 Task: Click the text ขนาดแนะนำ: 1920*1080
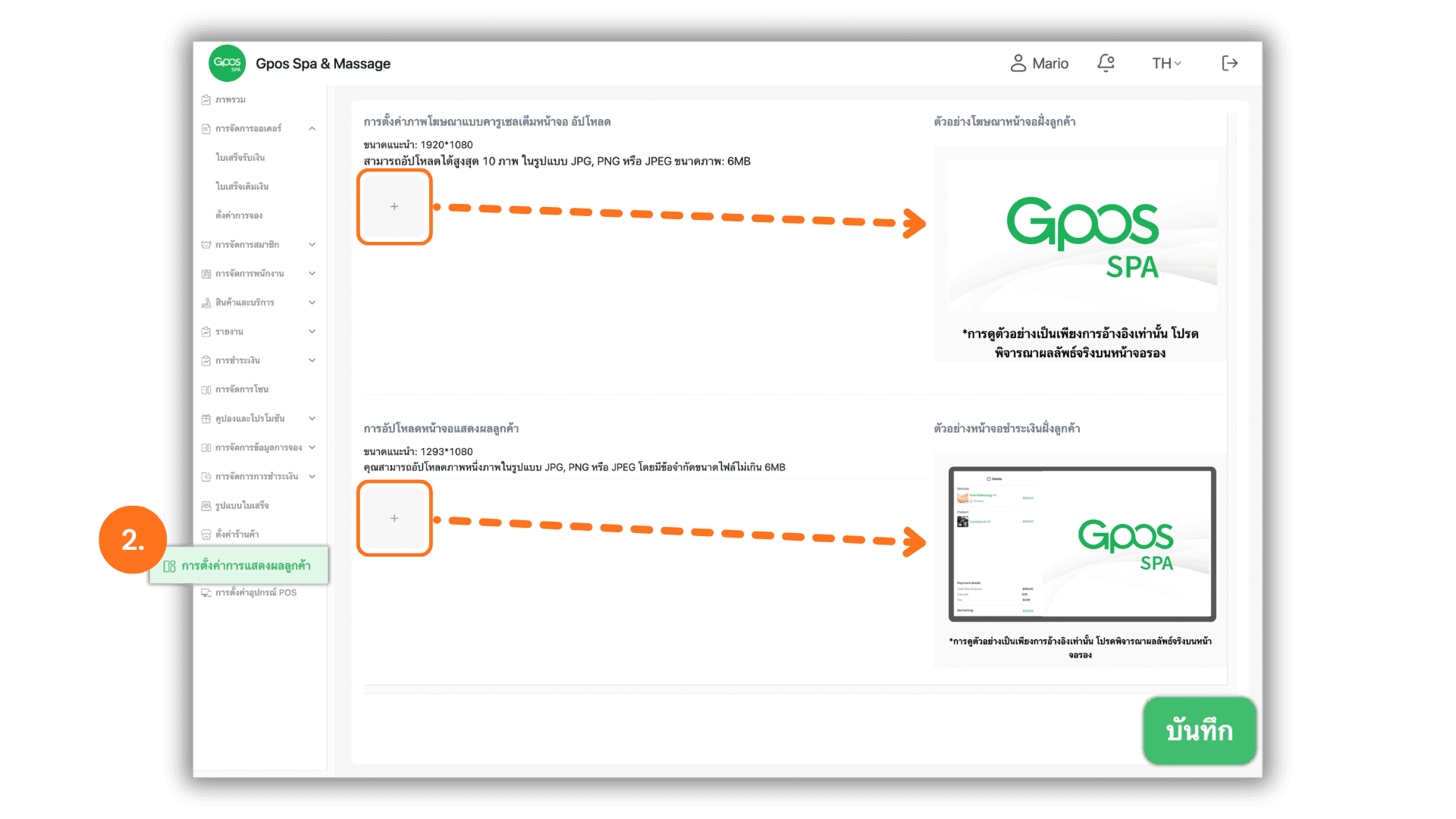[x=418, y=145]
